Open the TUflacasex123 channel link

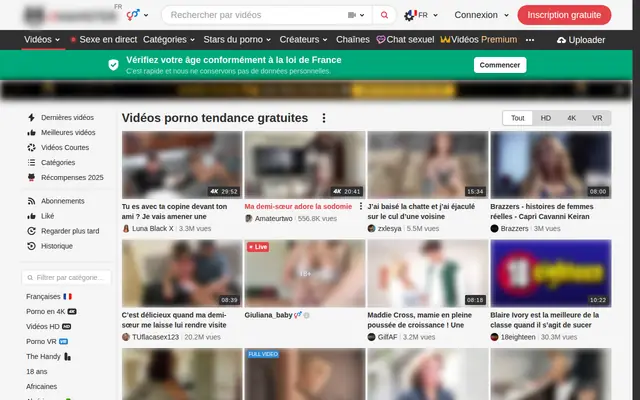[x=156, y=337]
